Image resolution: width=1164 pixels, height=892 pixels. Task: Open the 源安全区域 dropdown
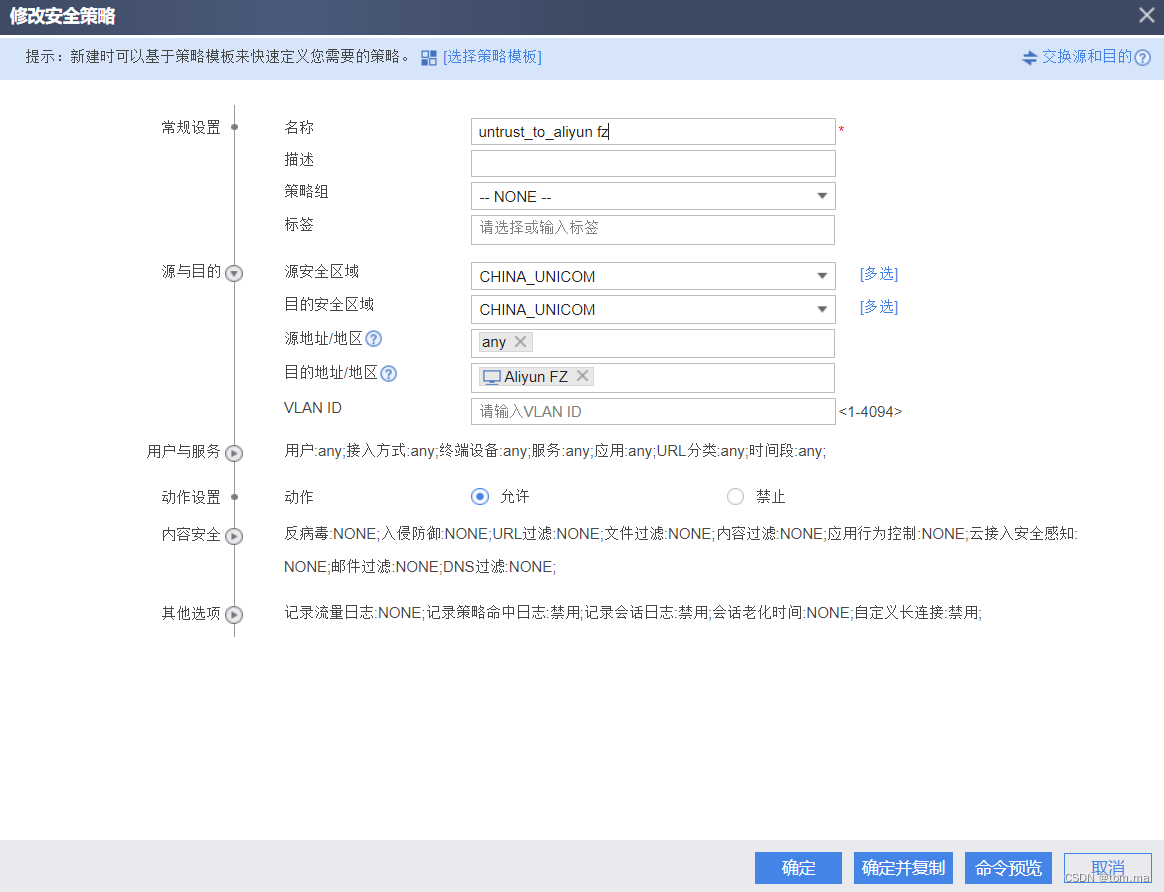coord(653,276)
